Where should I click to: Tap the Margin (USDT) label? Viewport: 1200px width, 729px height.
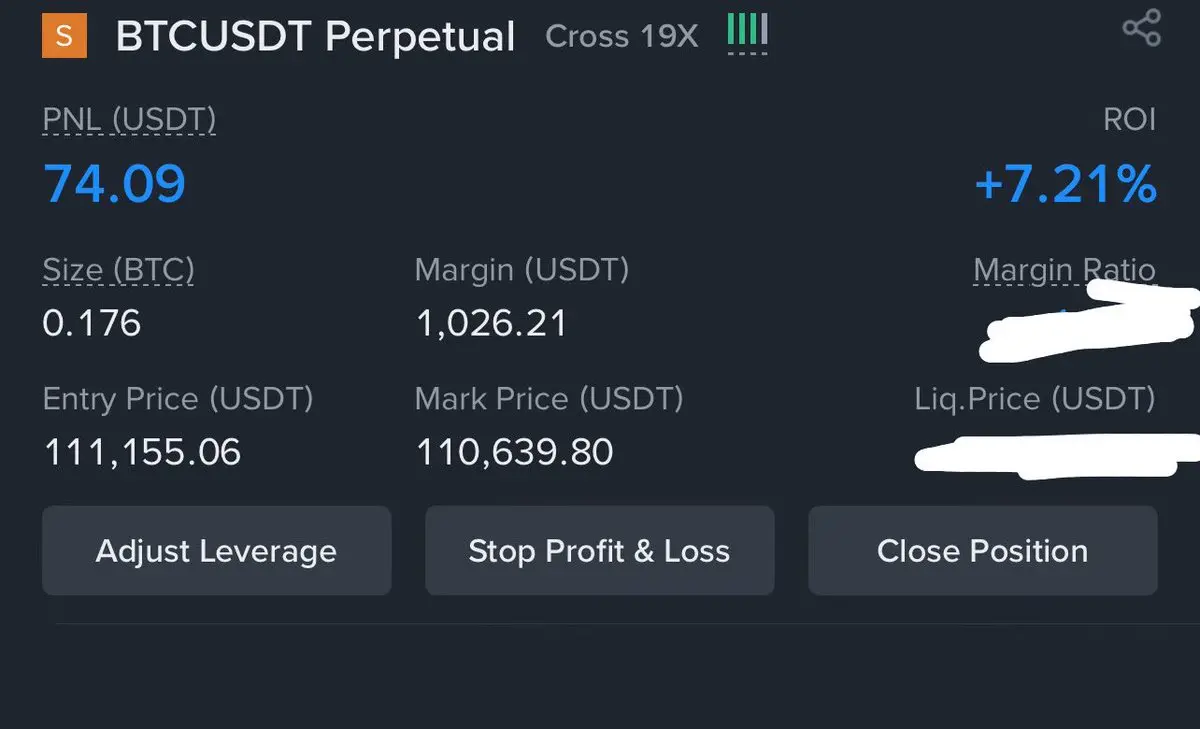[522, 270]
